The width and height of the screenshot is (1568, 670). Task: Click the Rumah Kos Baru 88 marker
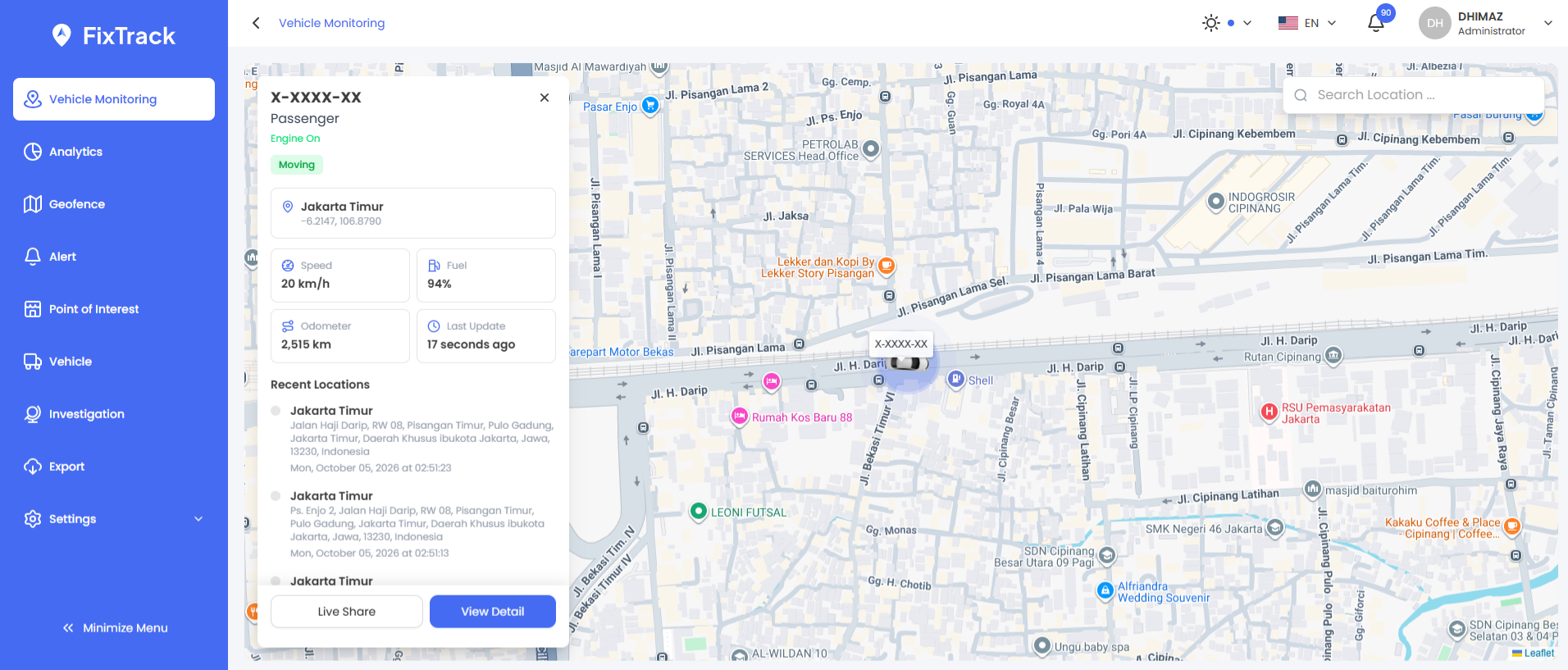tap(740, 417)
